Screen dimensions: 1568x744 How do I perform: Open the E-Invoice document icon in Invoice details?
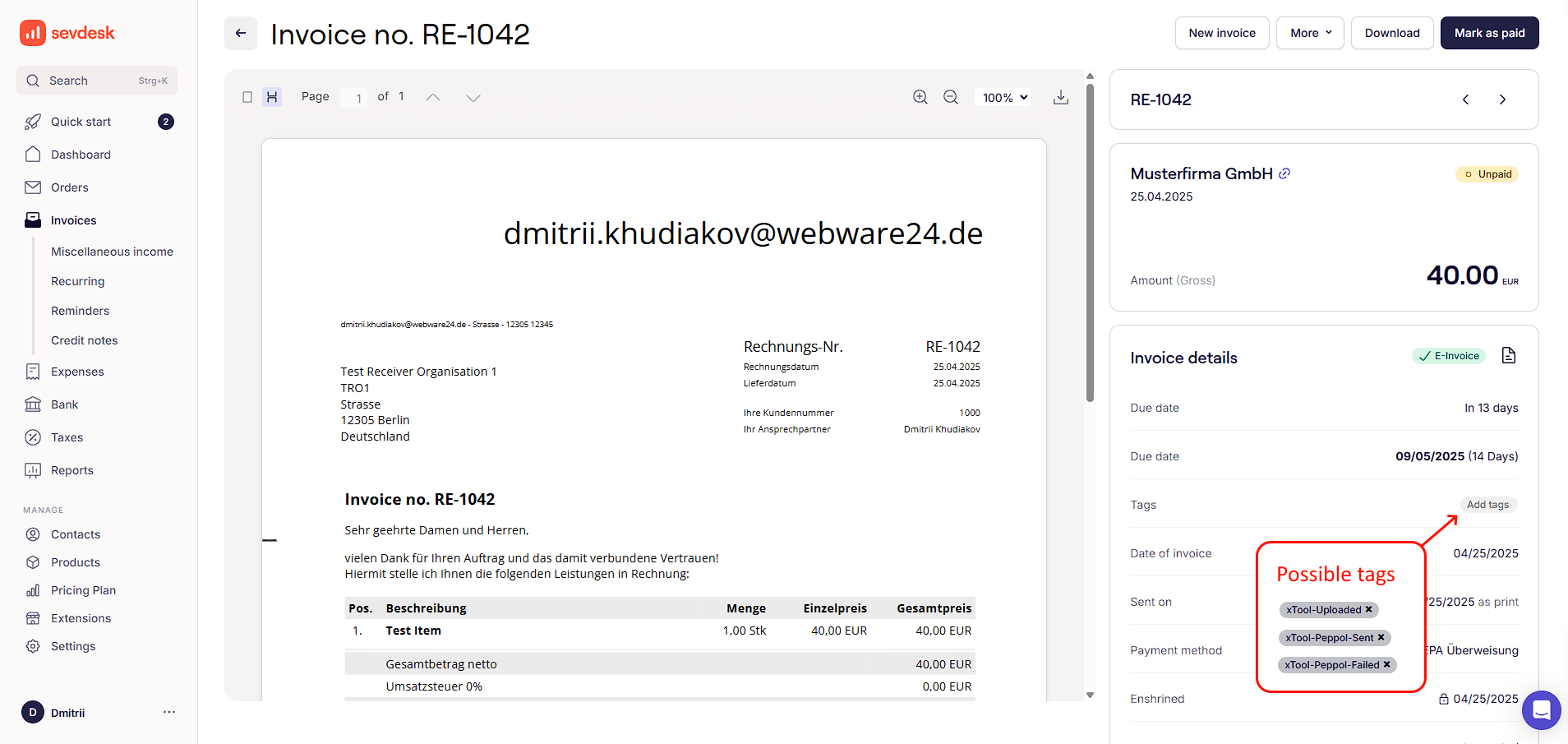1508,355
